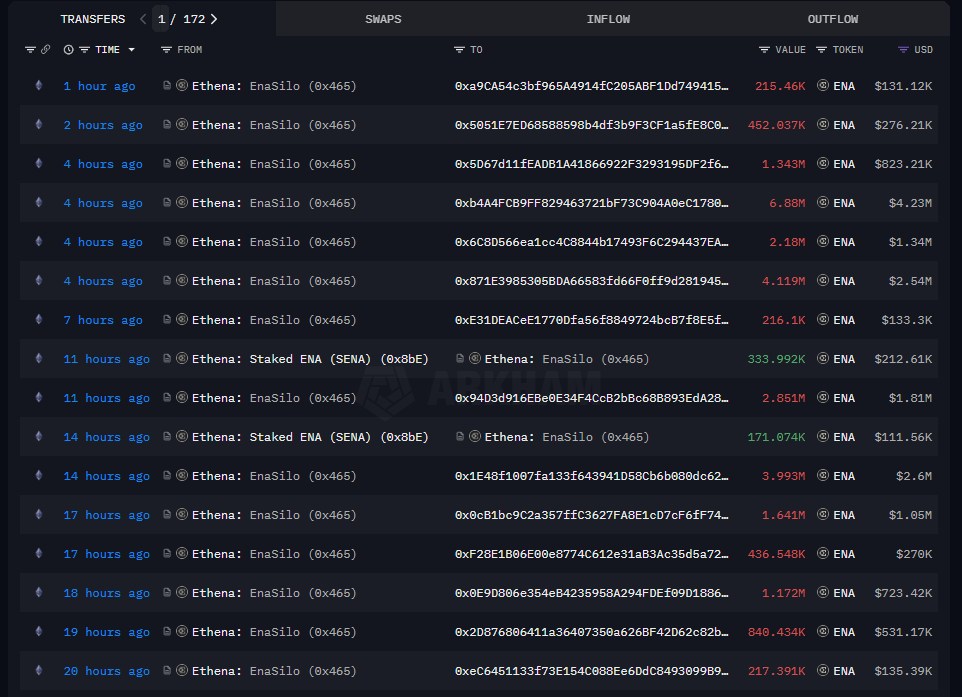This screenshot has width=962, height=697.
Task: Click the Ethereum icon on the first row
Action: pyautogui.click(x=39, y=86)
